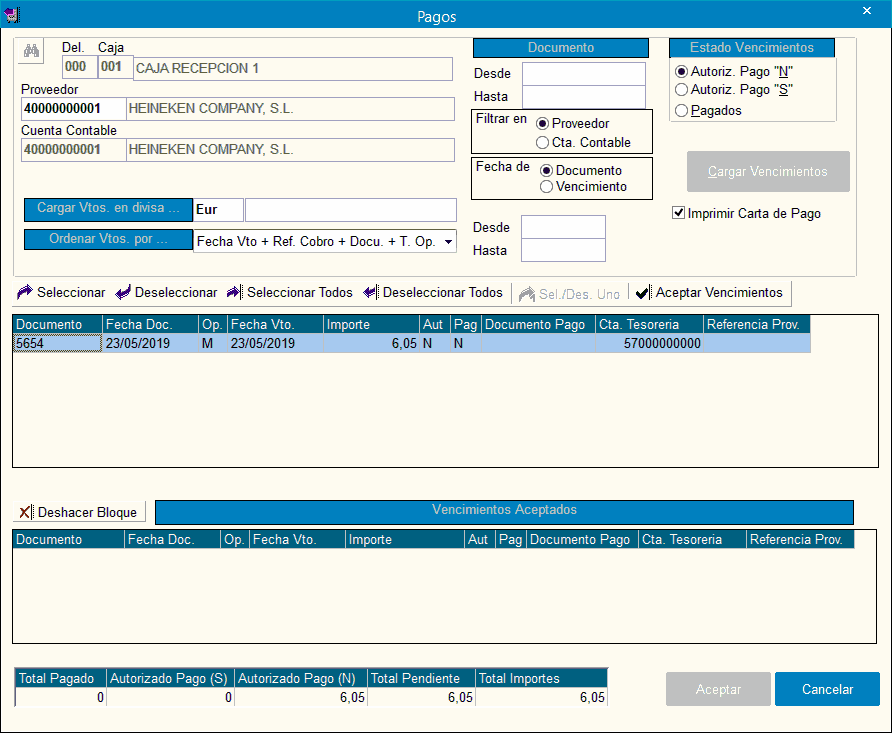Viewport: 892px width, 733px height.
Task: Set Fecha de to Vencimiento
Action: point(546,187)
